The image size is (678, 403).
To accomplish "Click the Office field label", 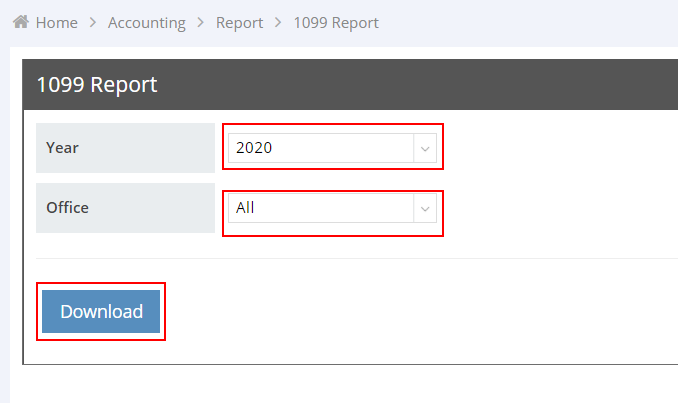I will [x=68, y=208].
